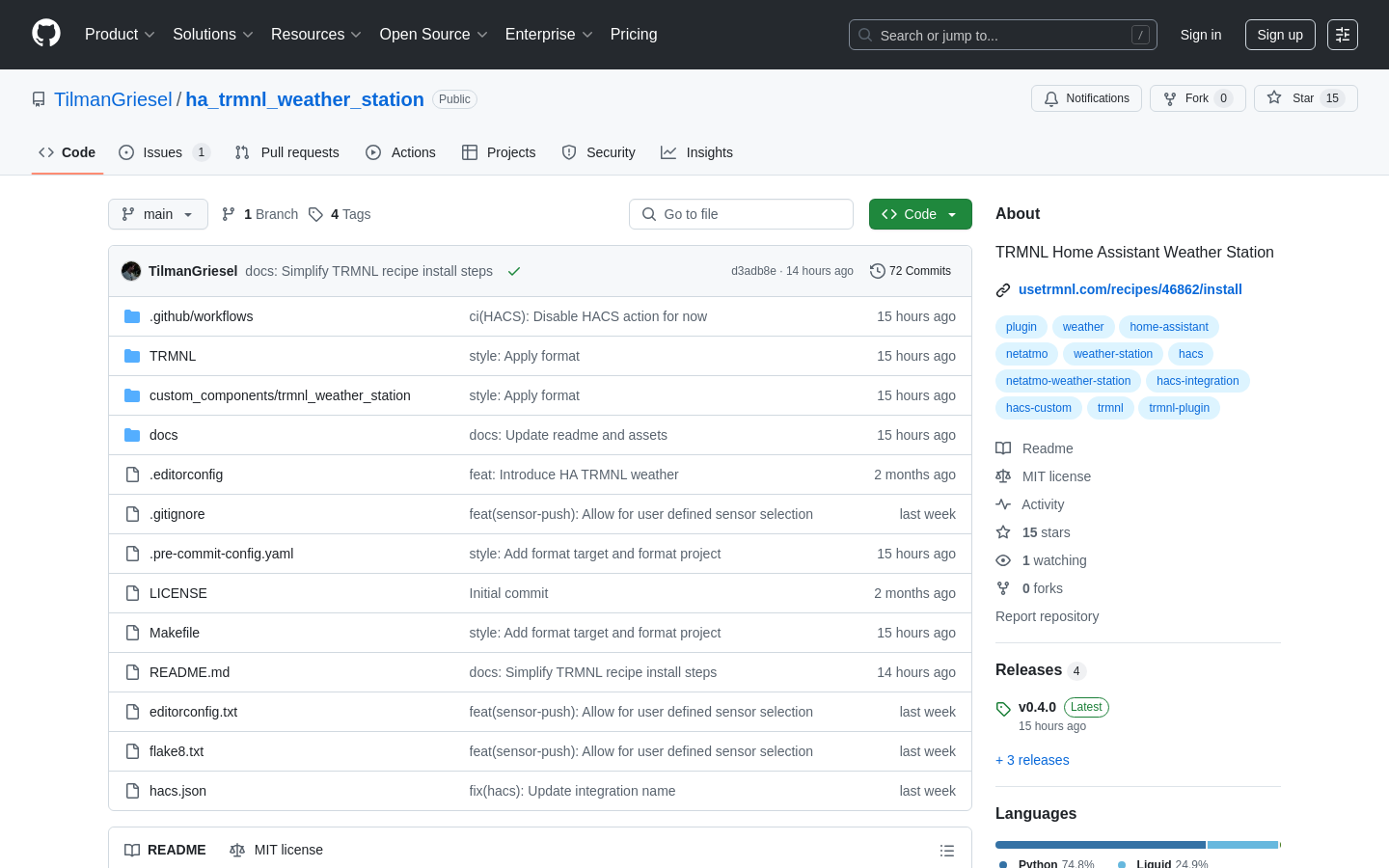Click the Sign up button
Image resolution: width=1389 pixels, height=868 pixels.
pos(1280,35)
